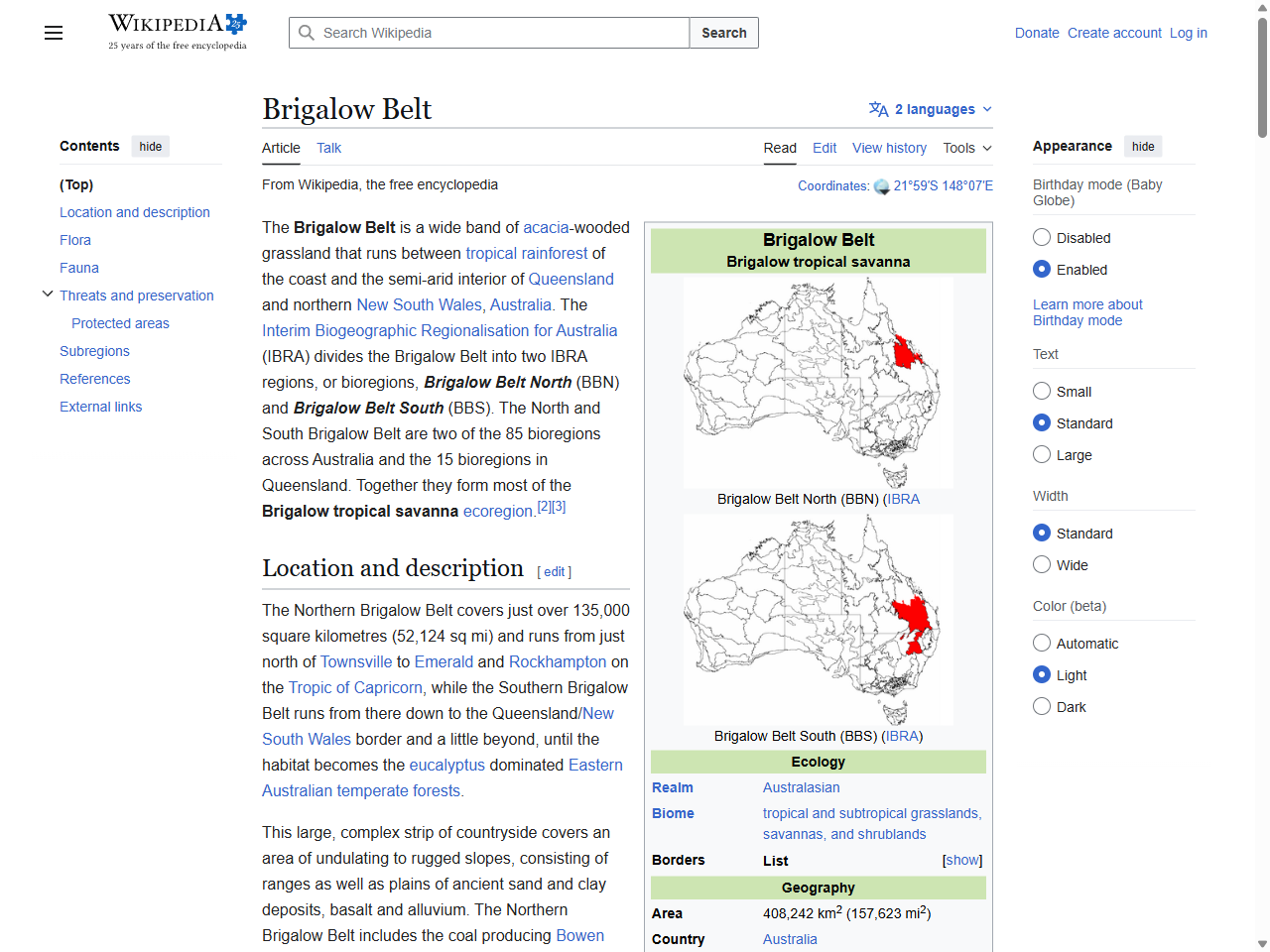The height and width of the screenshot is (952, 1270).
Task: Select Large text size
Action: point(1042,454)
